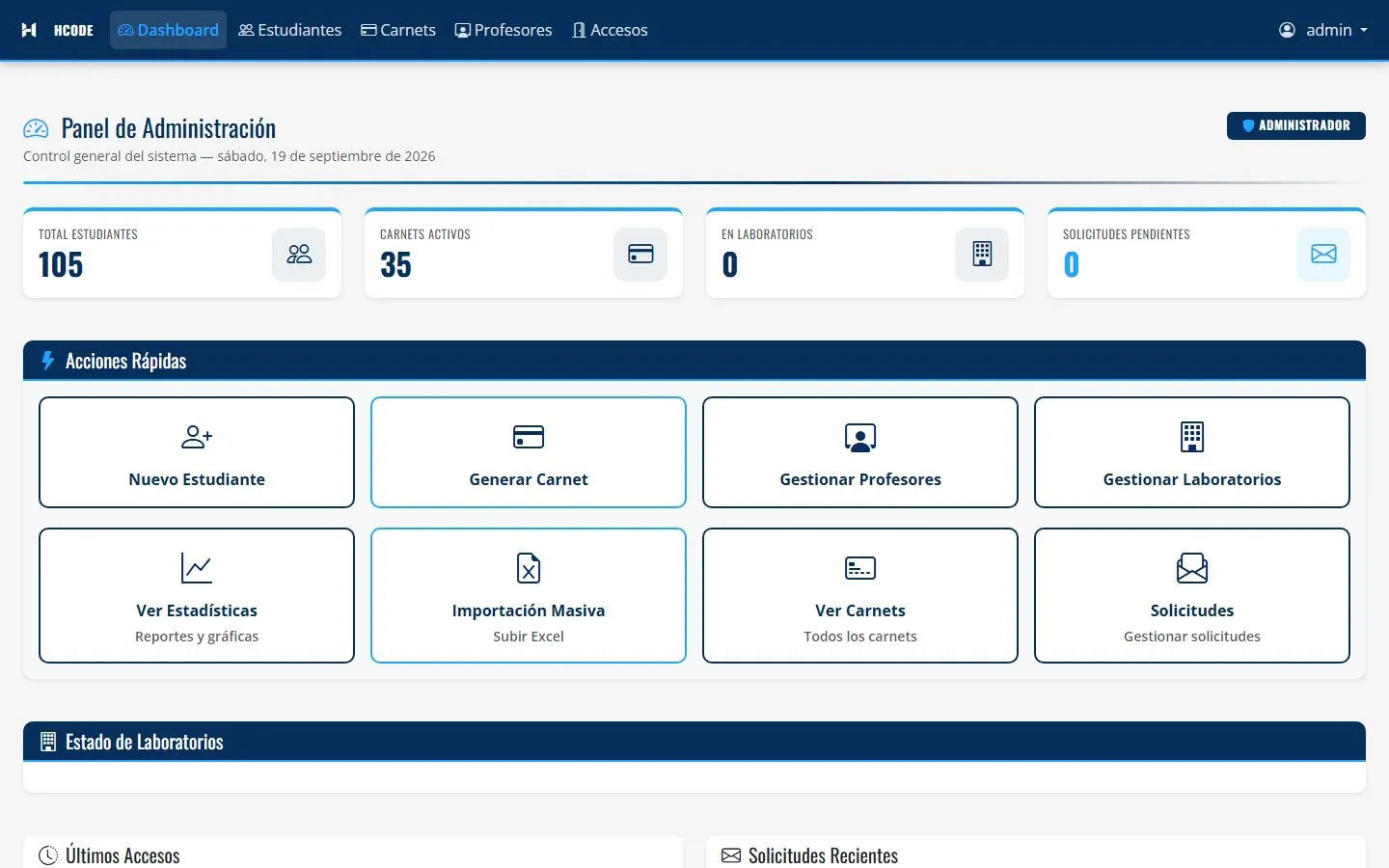The image size is (1389, 868).
Task: Click the open envelope icon in Solicitudes
Action: [1192, 568]
